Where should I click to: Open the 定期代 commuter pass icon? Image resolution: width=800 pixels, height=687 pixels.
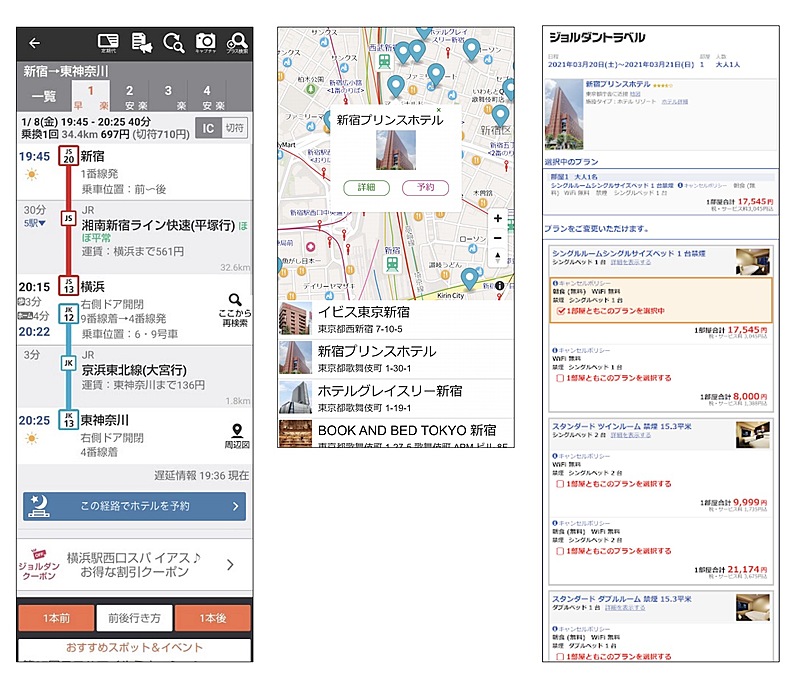[108, 43]
